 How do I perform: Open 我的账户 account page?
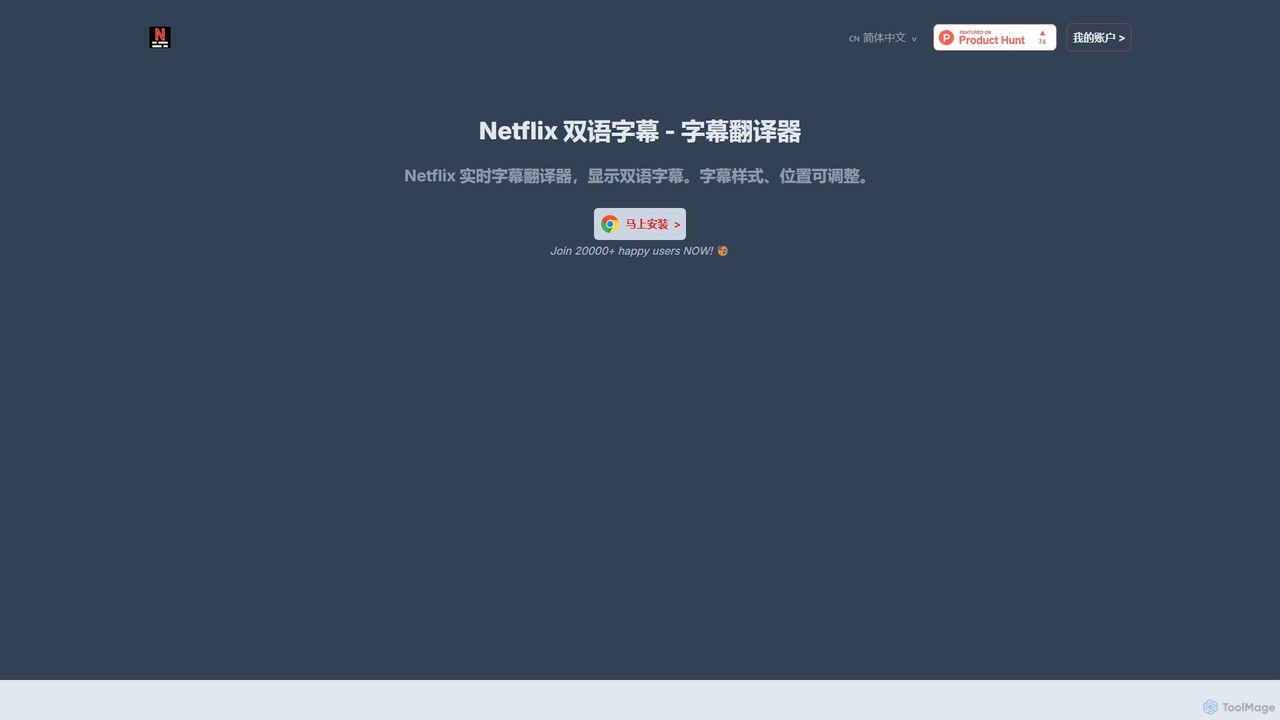[x=1098, y=37]
